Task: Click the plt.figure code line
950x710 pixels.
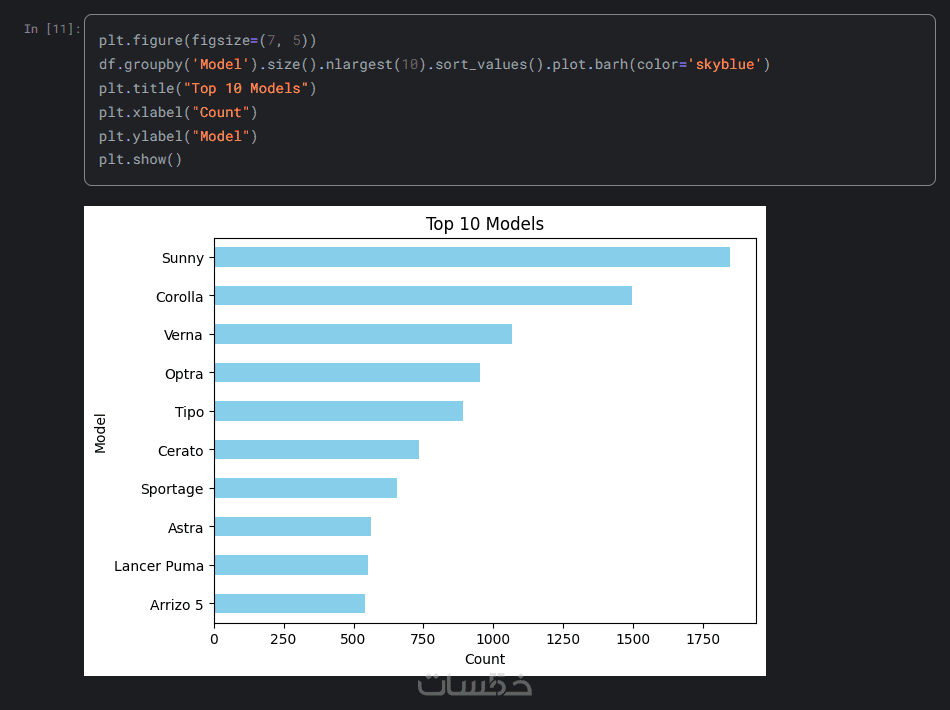Action: click(207, 41)
